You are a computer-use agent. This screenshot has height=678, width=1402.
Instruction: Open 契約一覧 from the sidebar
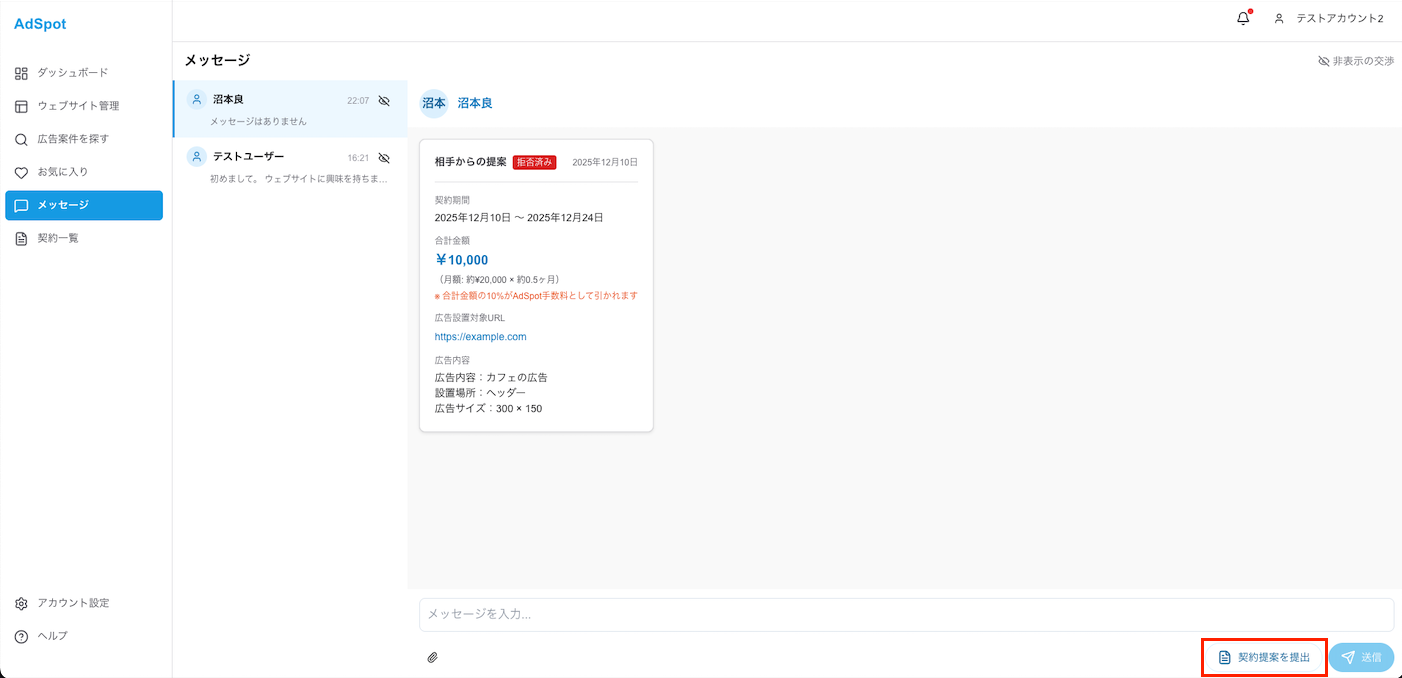[x=58, y=238]
